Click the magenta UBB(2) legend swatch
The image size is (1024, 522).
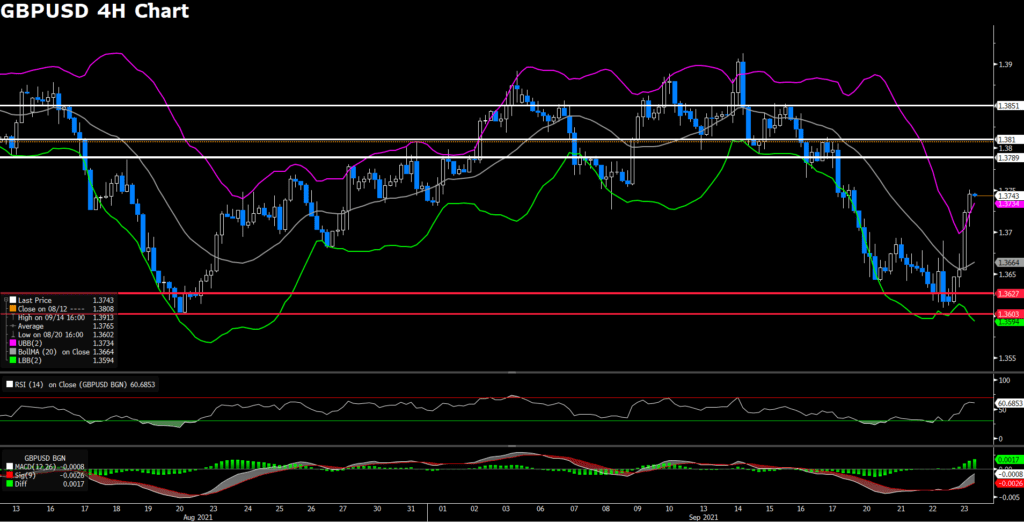[x=13, y=343]
